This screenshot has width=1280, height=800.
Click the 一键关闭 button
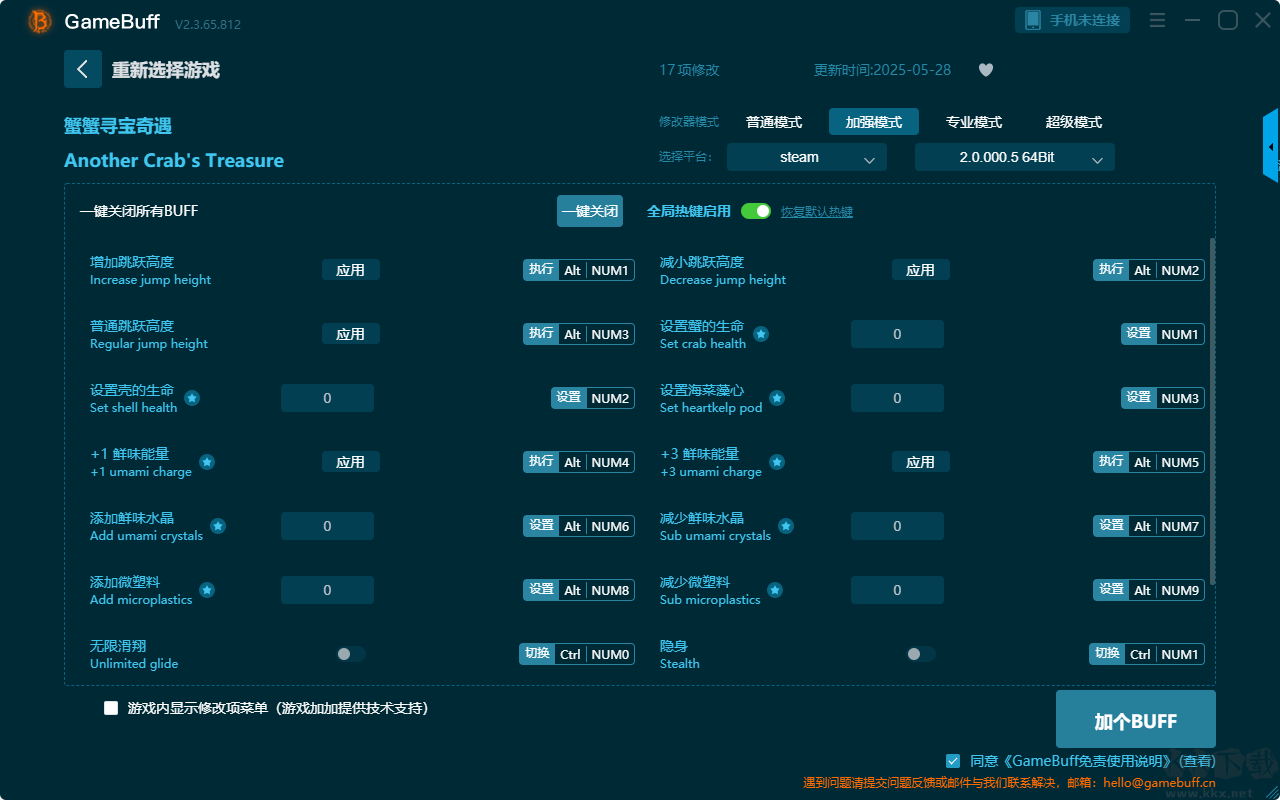point(590,211)
